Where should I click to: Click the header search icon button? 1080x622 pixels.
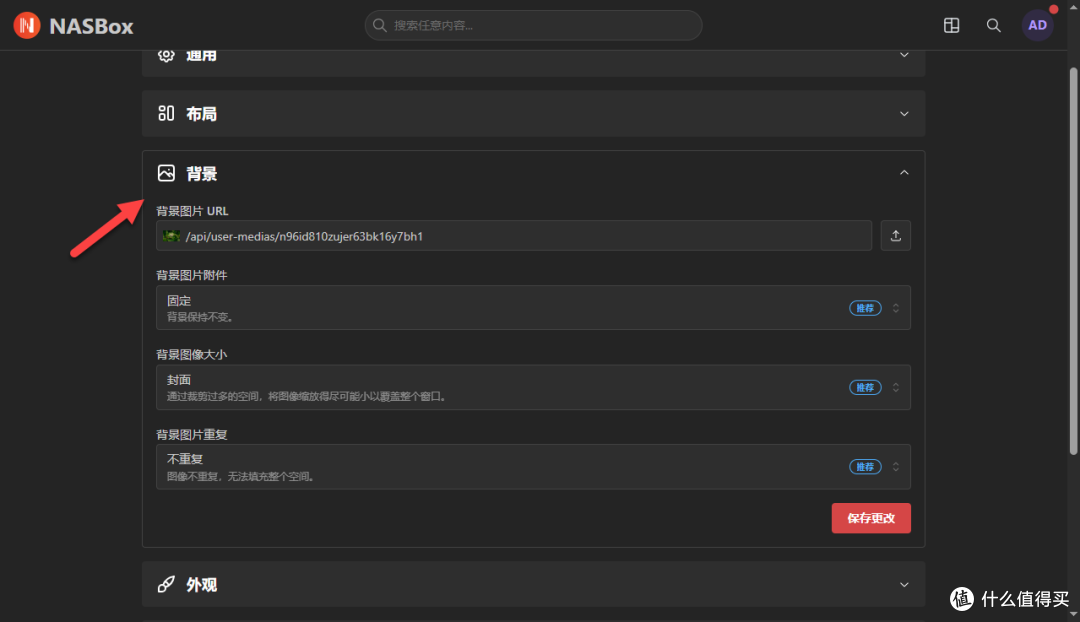click(993, 25)
